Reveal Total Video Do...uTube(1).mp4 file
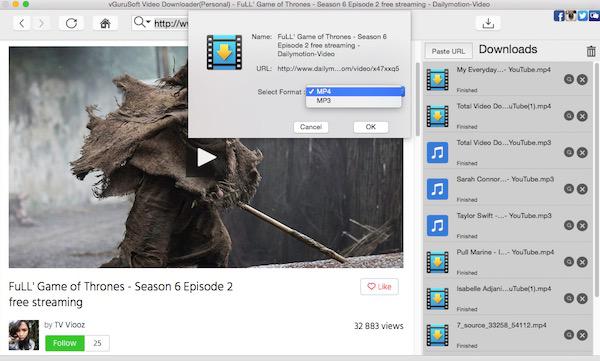600x361 pixels. point(569,116)
